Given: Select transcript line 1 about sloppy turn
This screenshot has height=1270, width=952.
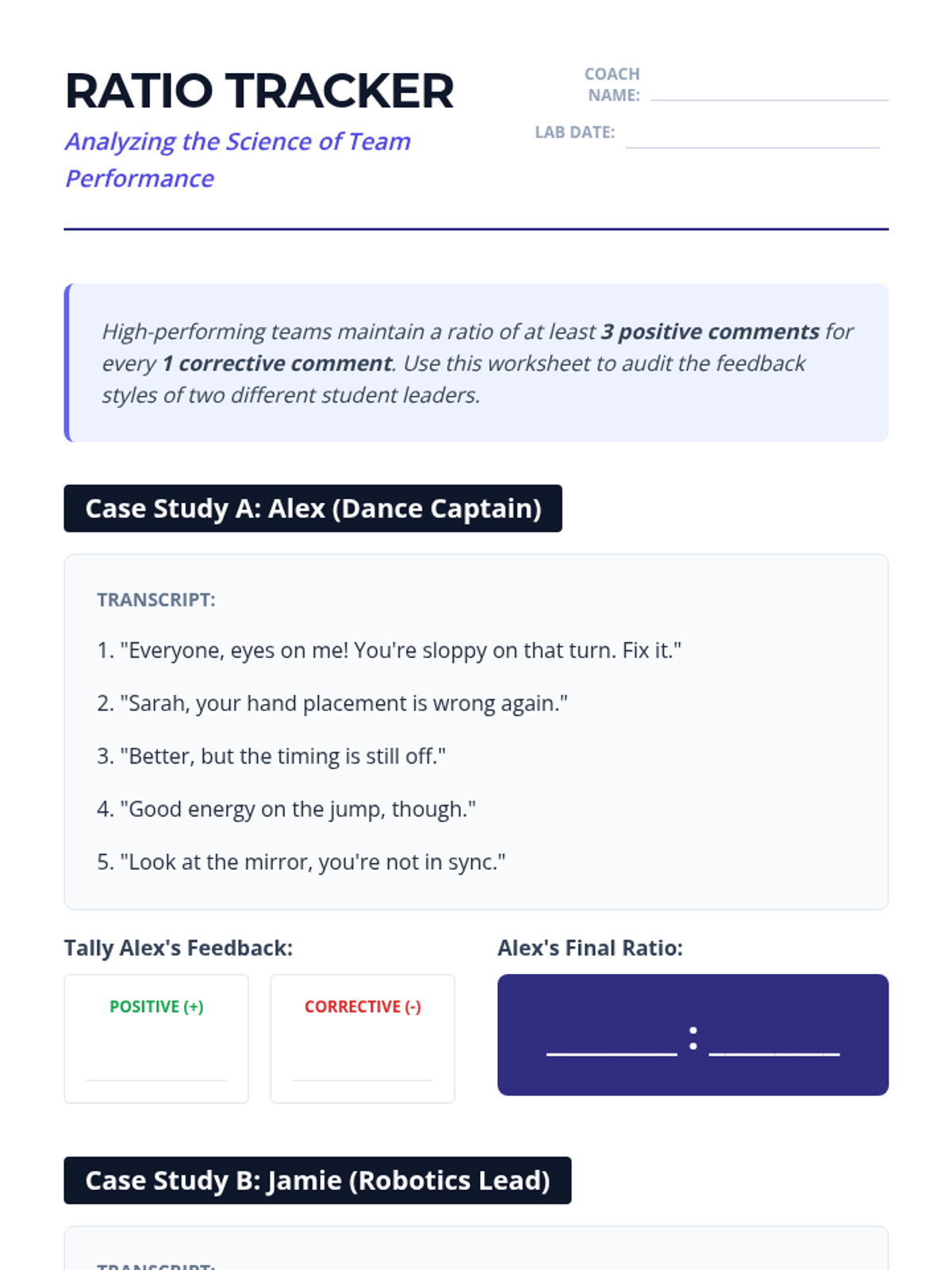Looking at the screenshot, I should pyautogui.click(x=389, y=650).
